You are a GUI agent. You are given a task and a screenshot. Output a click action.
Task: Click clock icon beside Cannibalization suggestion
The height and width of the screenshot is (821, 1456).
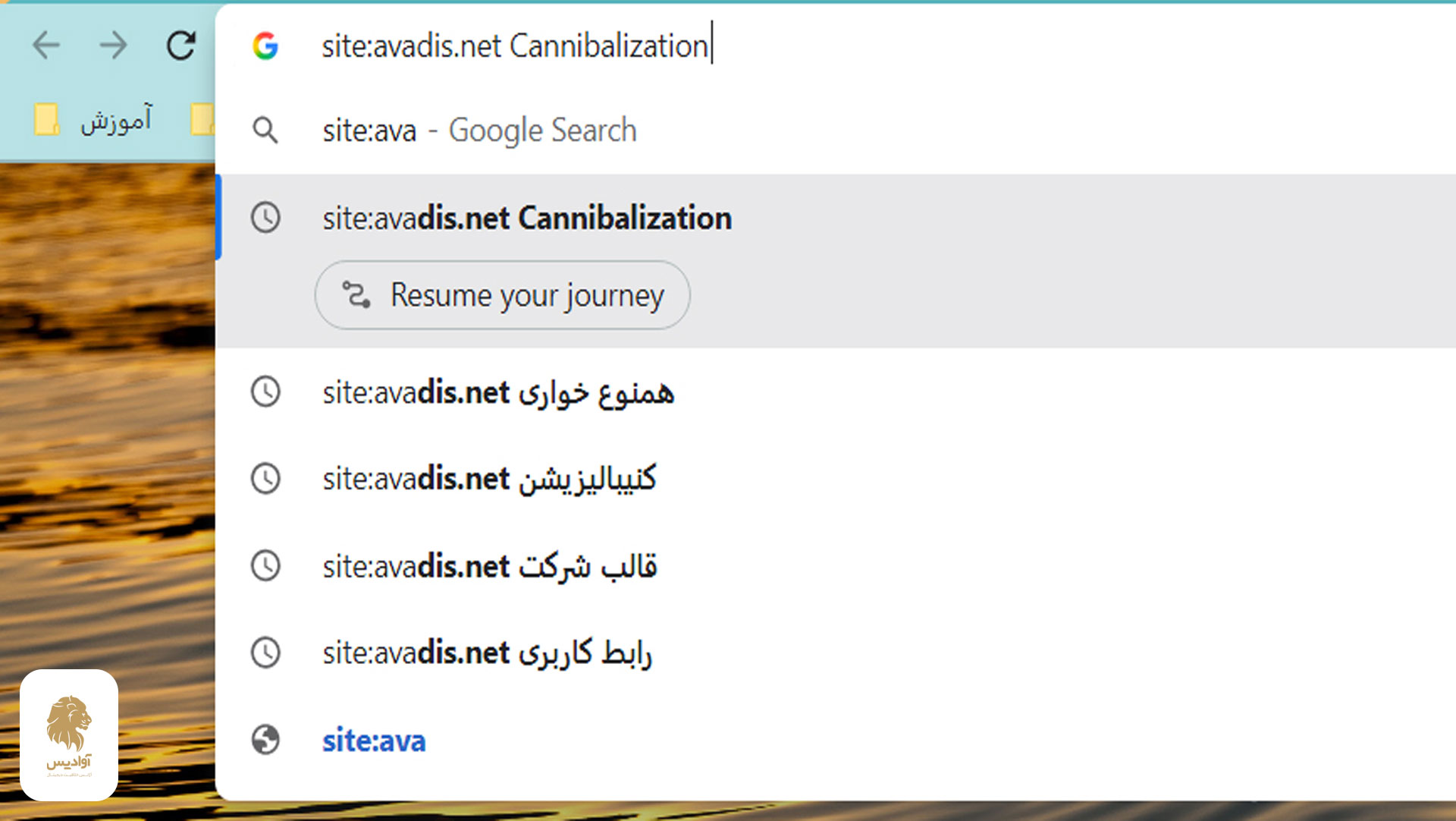[265, 219]
